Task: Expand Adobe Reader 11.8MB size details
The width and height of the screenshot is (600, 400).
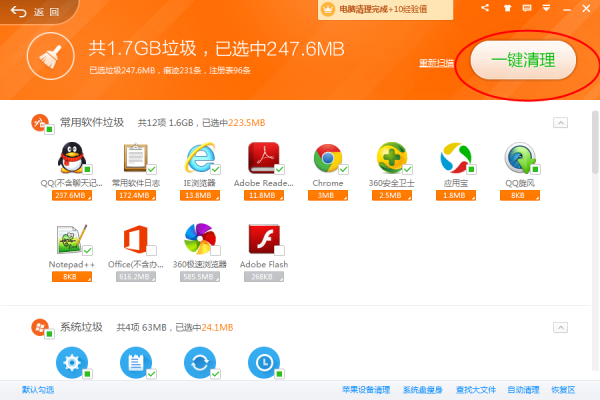Action: 264,196
